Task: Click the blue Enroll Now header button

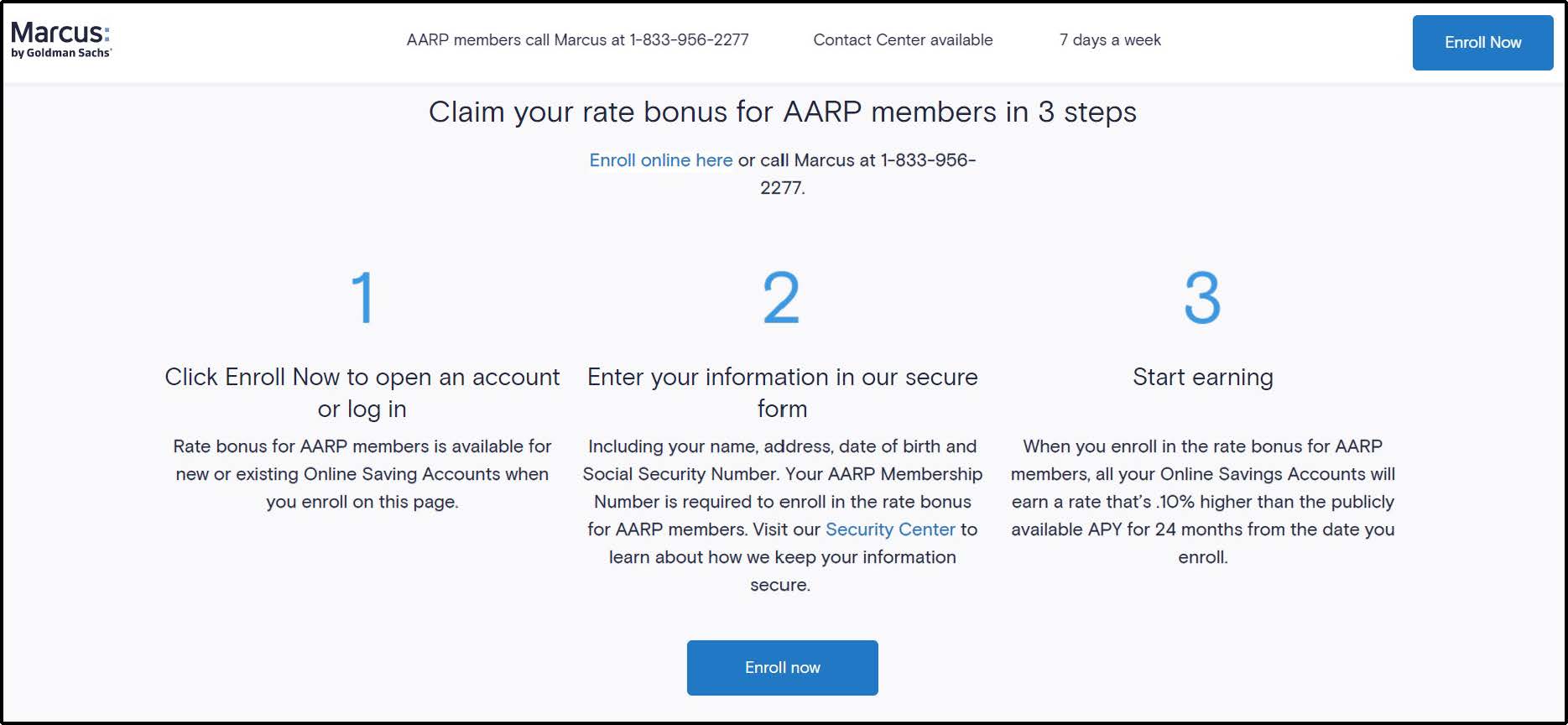Action: click(x=1482, y=43)
